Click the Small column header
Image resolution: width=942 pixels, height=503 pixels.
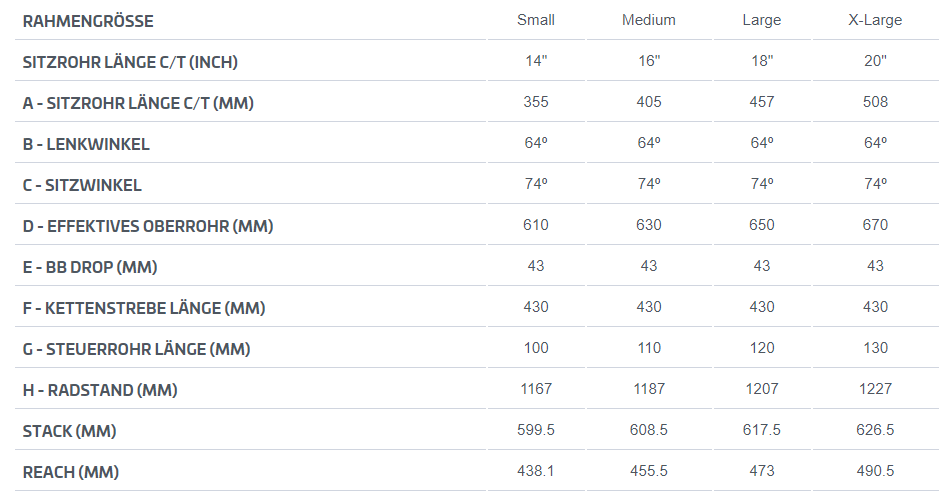(536, 20)
